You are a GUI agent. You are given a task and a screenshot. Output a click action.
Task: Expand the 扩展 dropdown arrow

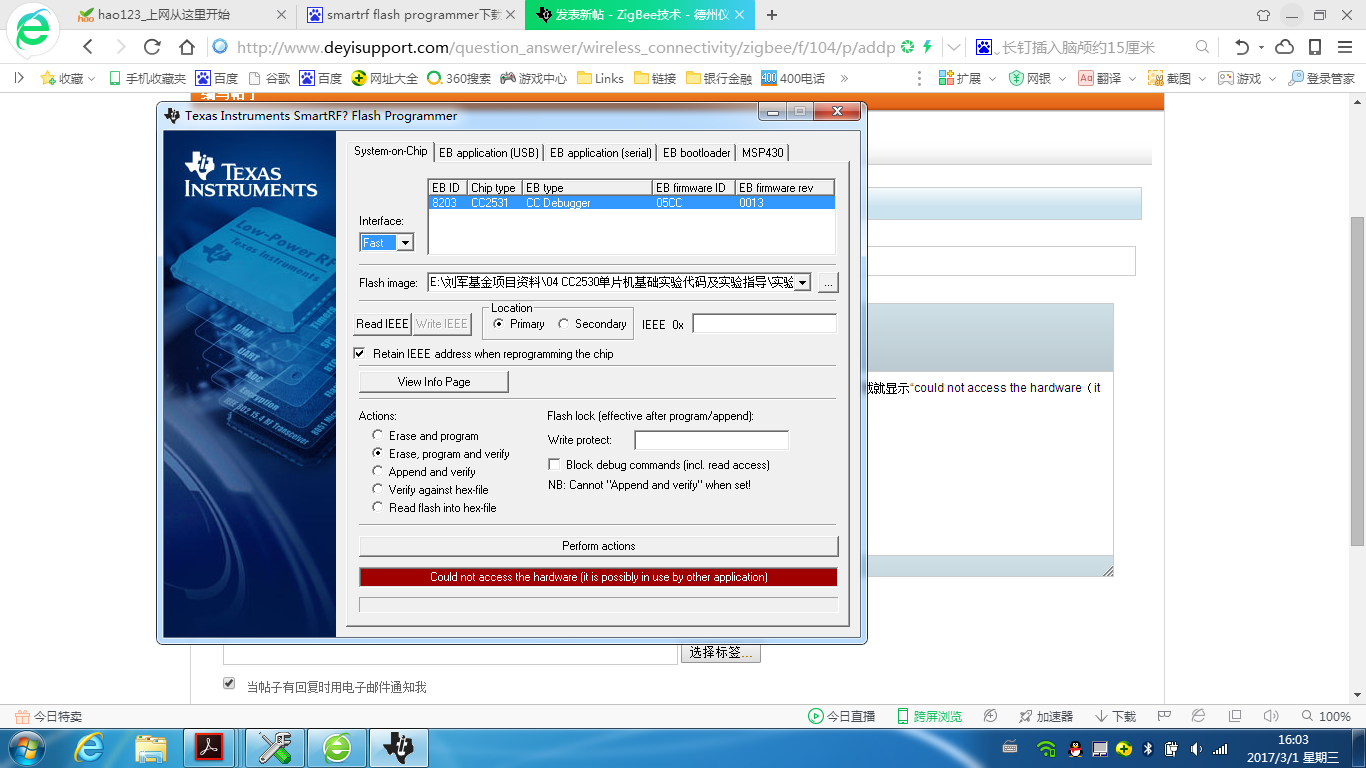coord(992,78)
